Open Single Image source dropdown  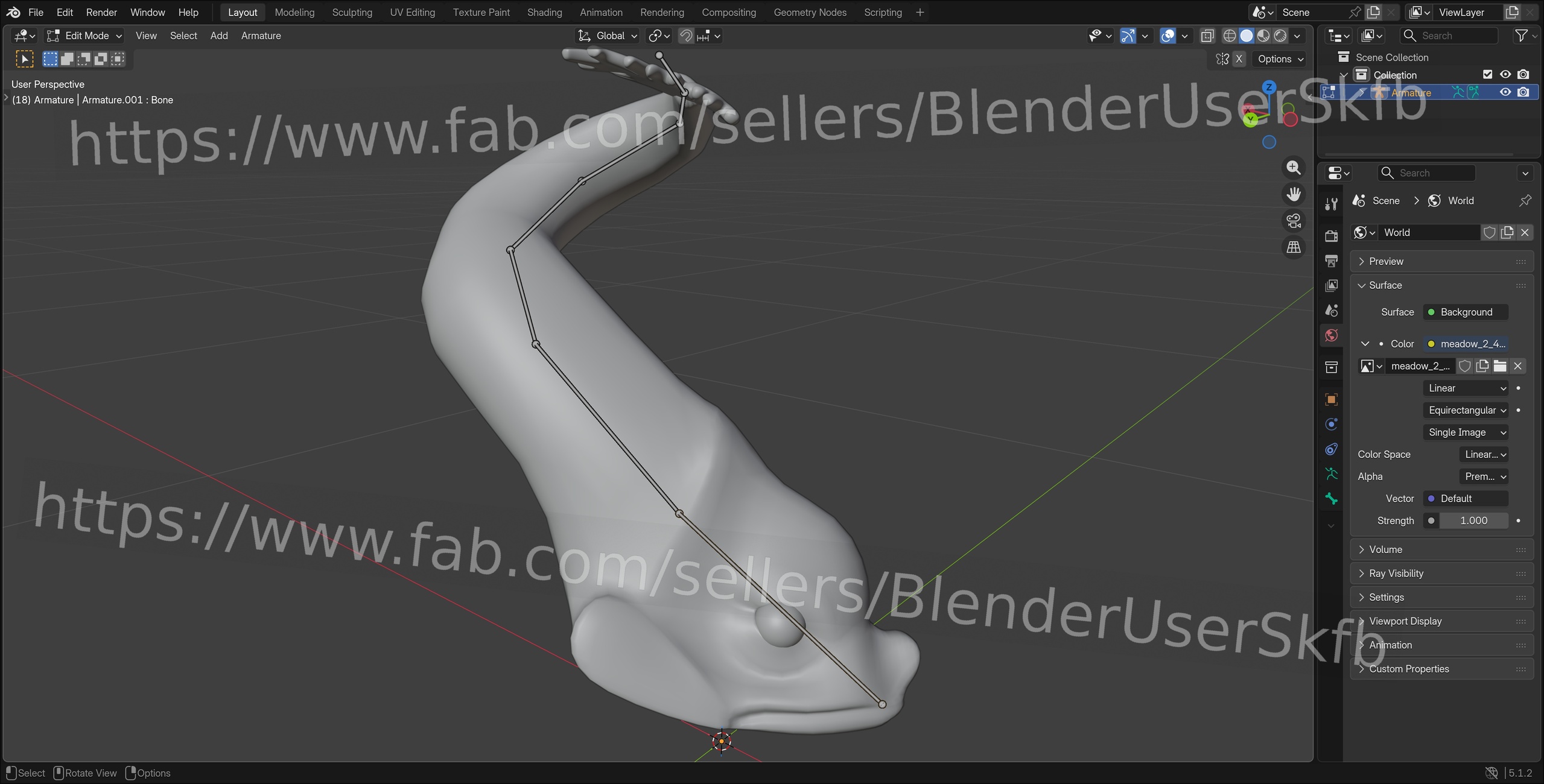[1466, 433]
